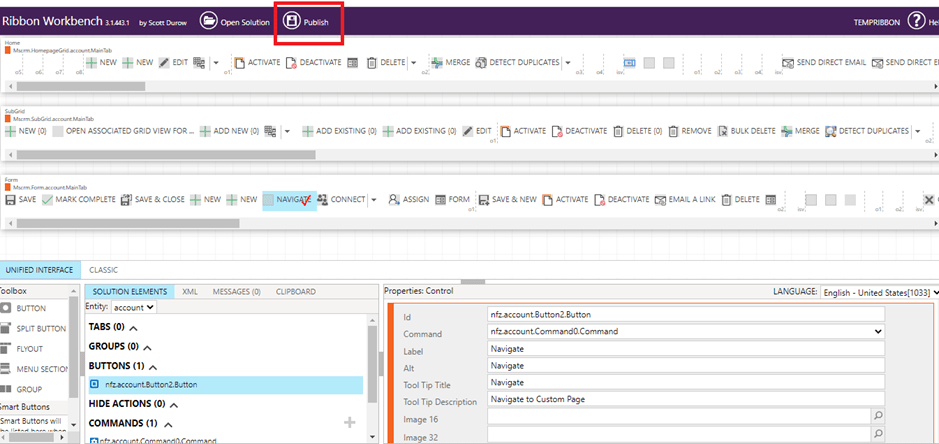Open the Help question mark icon
The image size is (939, 444).
916,21
